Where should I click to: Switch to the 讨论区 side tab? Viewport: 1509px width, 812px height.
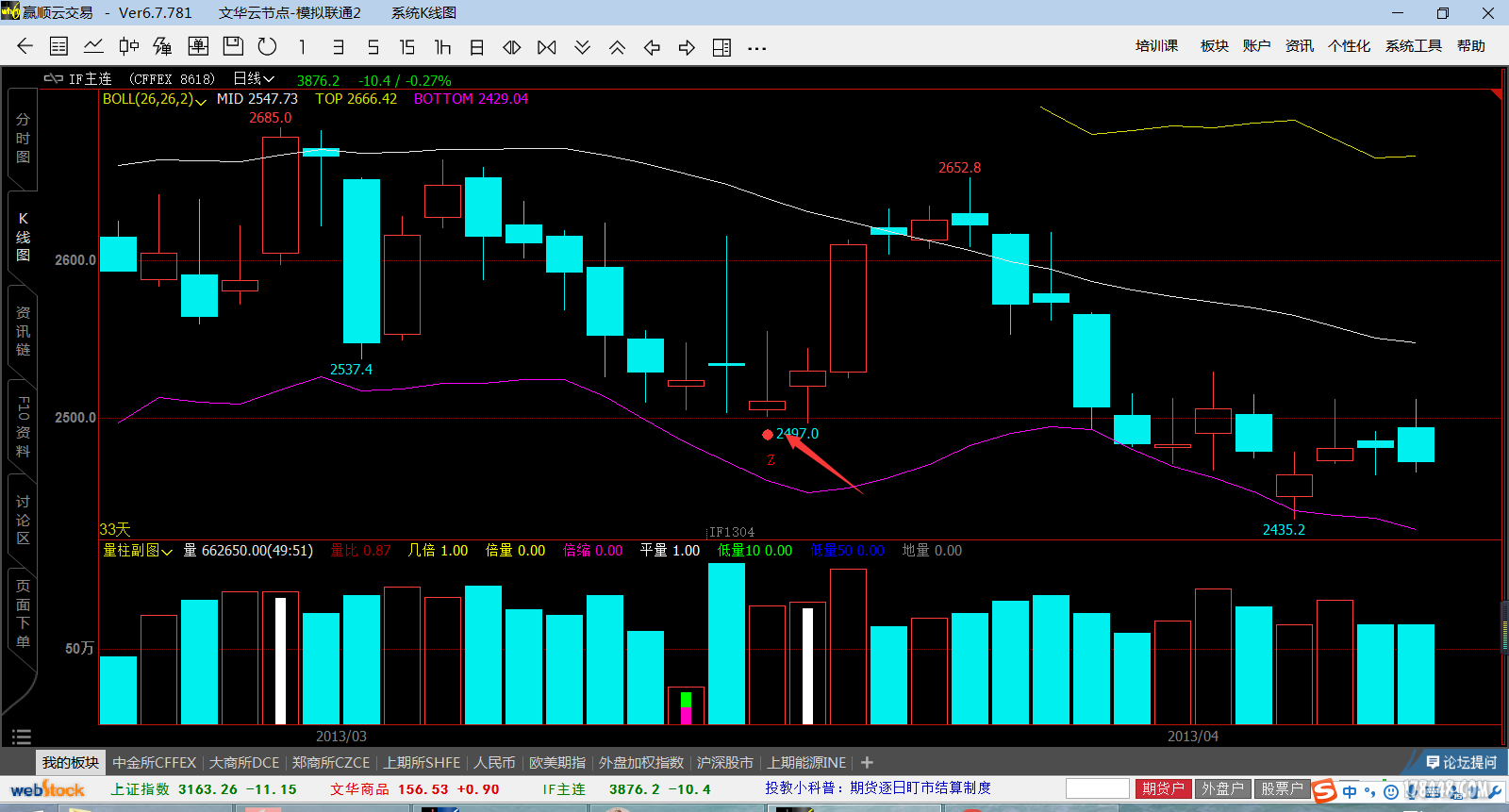coord(23,520)
